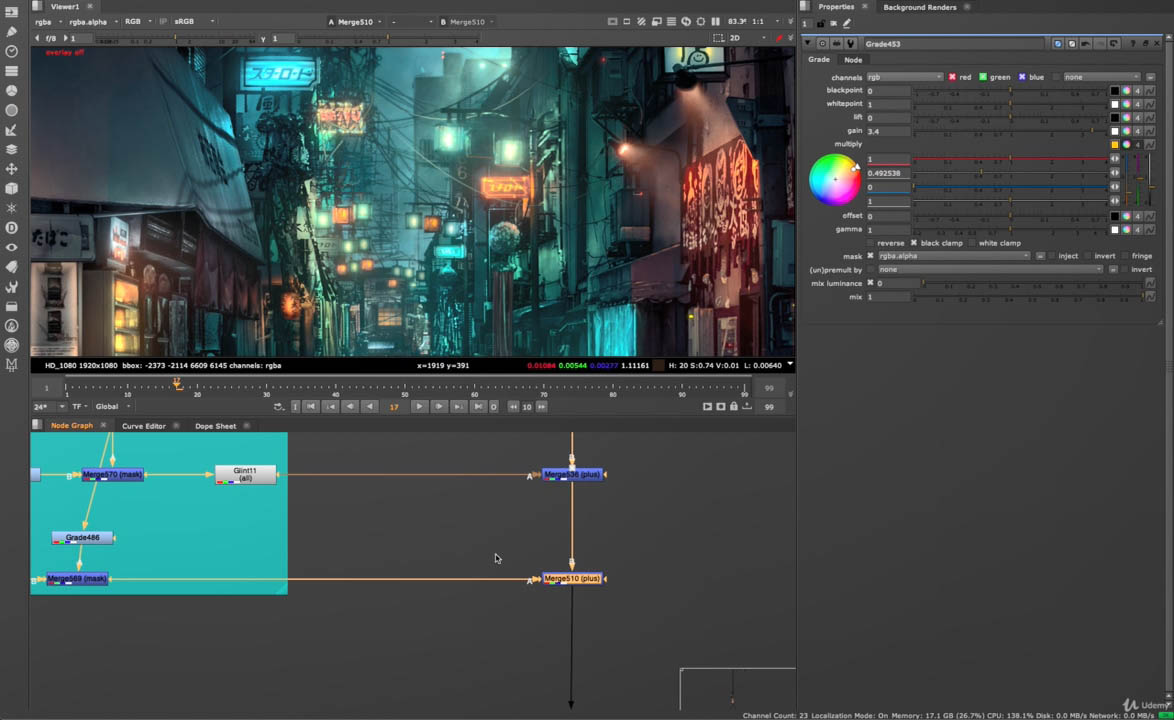Image resolution: width=1174 pixels, height=720 pixels.
Task: Click the pencil edit icon in Properties
Action: click(847, 24)
